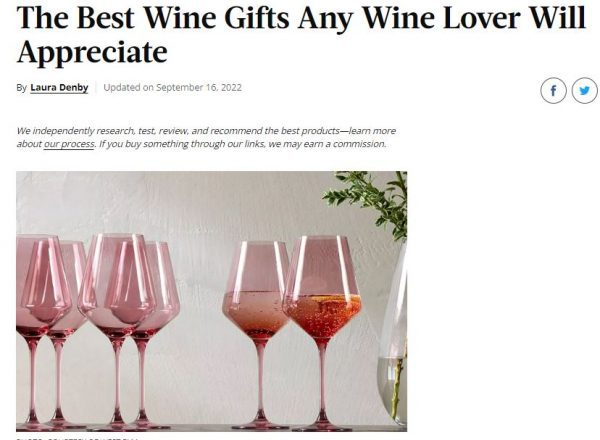Click the word 'Appreciate' in the headline
Image resolution: width=600 pixels, height=440 pixels.
(92, 52)
